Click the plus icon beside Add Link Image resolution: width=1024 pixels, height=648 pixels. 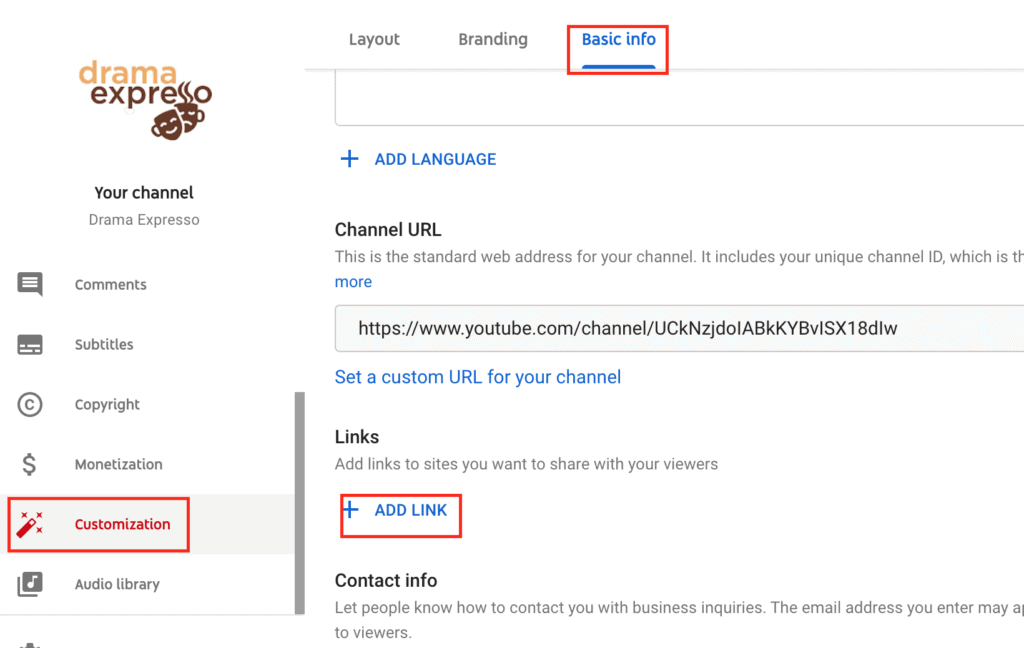pos(350,510)
